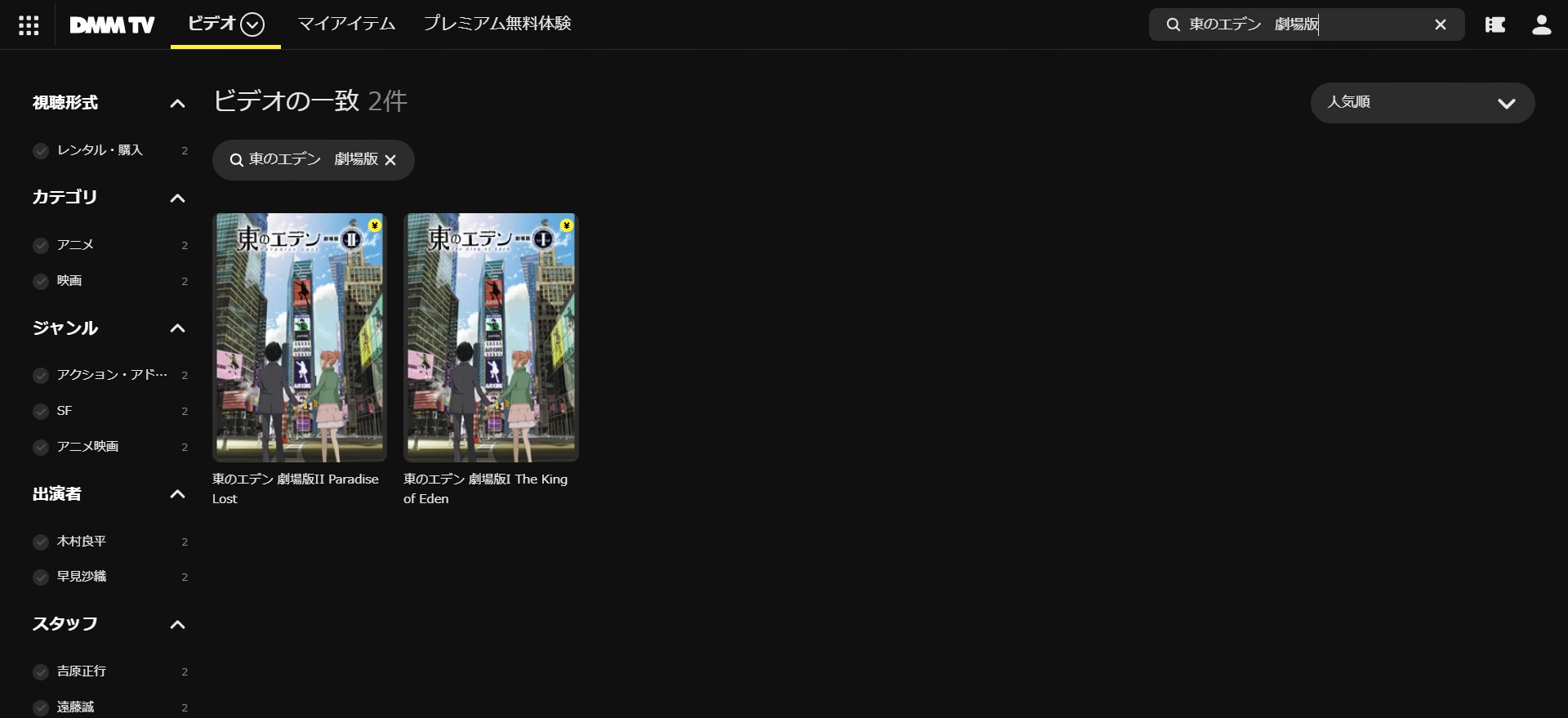Collapse the スタッフ filter section
The image size is (1568, 718).
(177, 625)
